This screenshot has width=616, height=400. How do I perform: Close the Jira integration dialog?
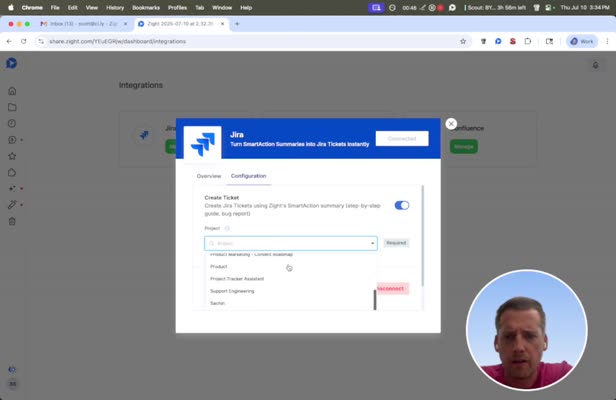coord(451,124)
